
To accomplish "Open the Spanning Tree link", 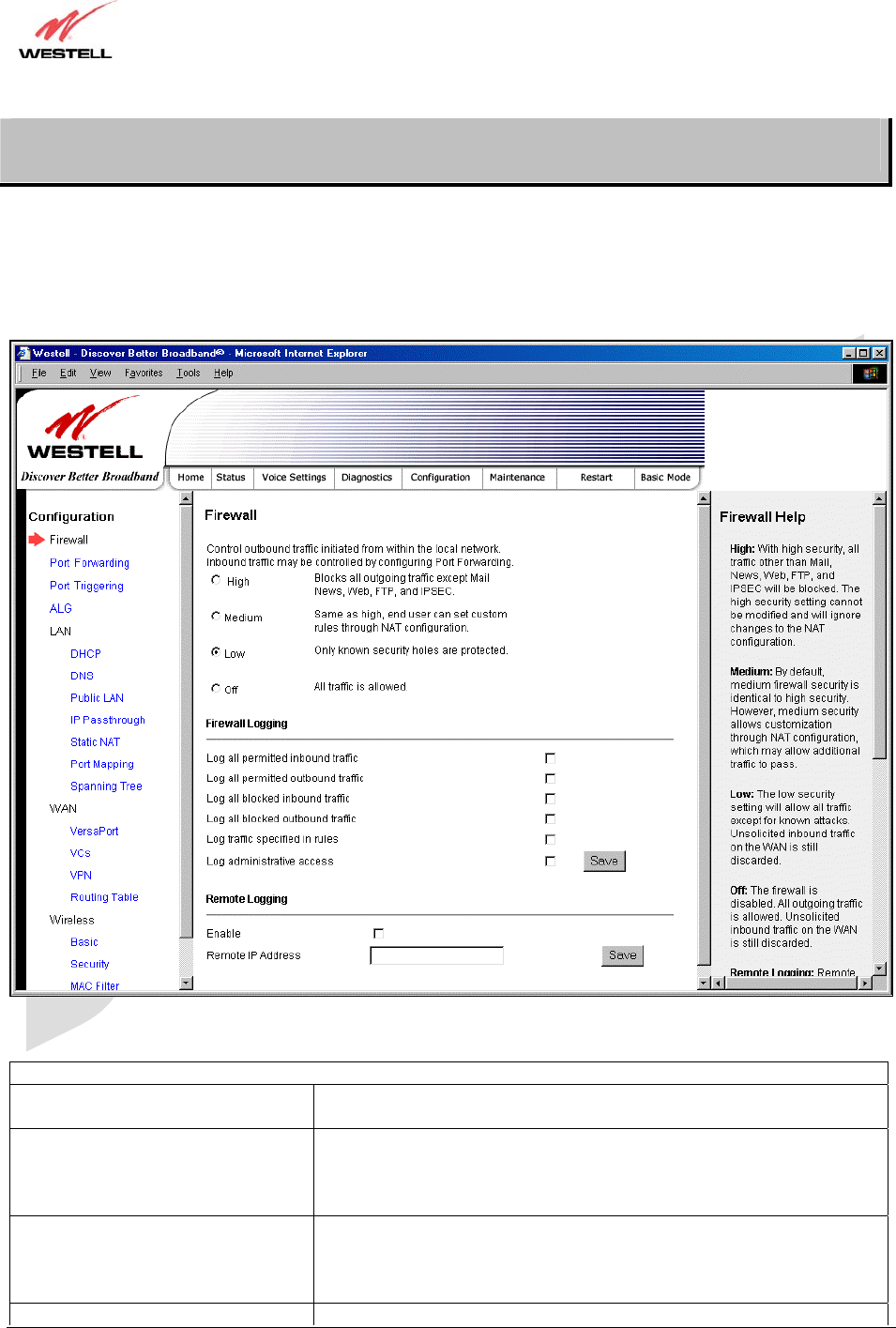I will coord(106,786).
